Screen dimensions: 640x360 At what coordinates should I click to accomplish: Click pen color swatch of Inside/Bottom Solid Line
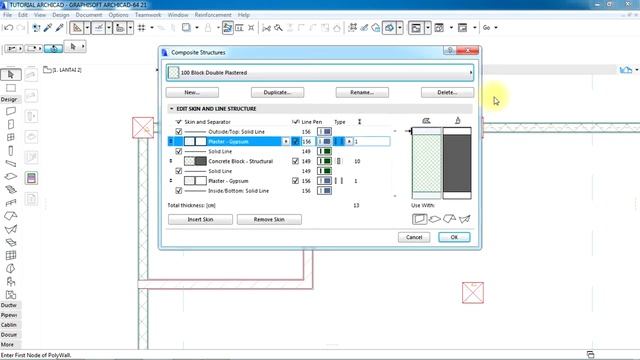(x=324, y=191)
